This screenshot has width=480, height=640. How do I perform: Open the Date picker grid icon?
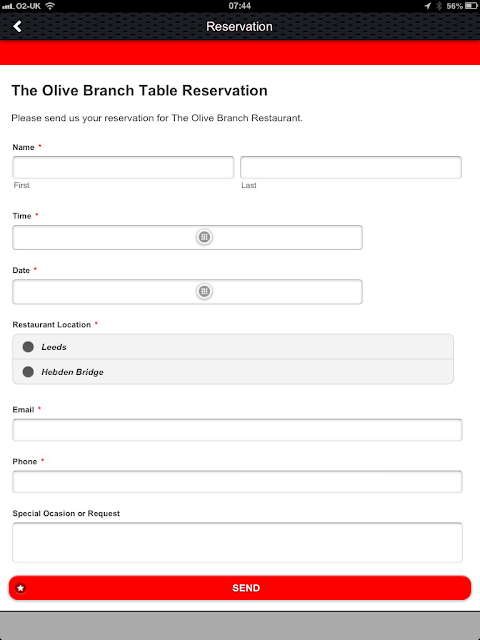point(204,291)
